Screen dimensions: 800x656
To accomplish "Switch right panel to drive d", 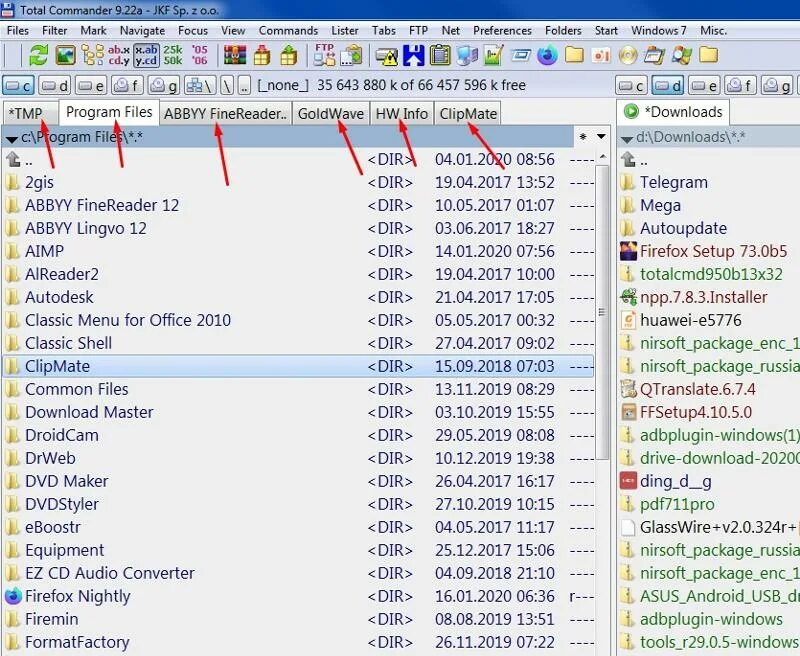I will tap(668, 86).
